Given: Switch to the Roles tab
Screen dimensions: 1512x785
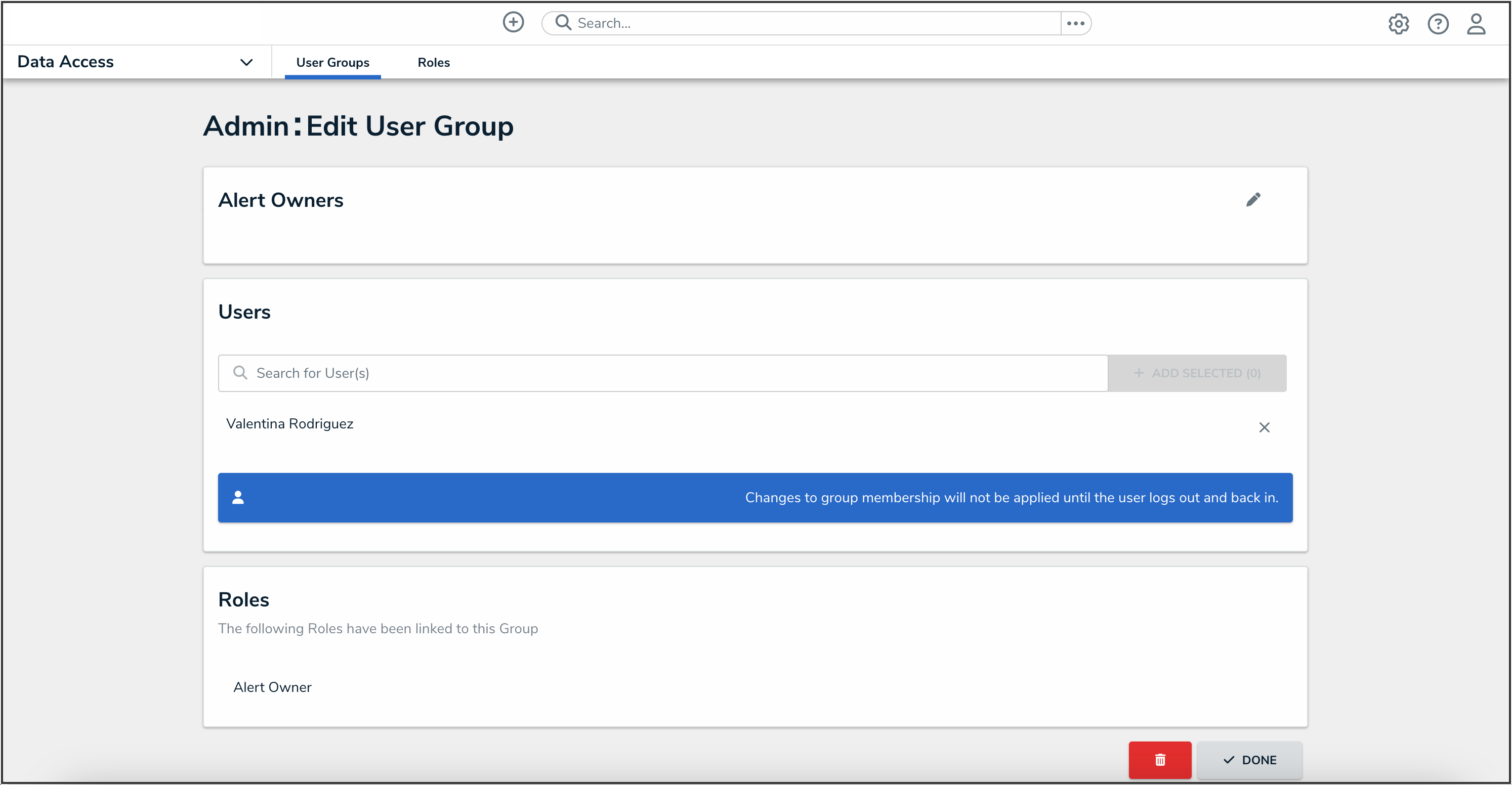Looking at the screenshot, I should click(x=433, y=62).
